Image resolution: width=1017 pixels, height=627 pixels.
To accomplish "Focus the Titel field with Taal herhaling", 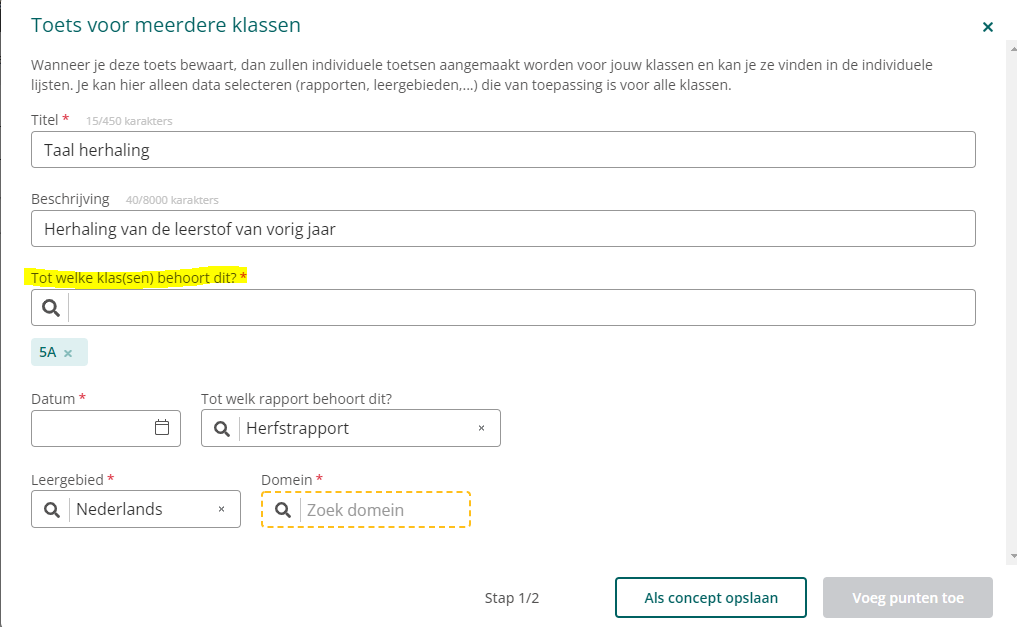I will click(503, 150).
